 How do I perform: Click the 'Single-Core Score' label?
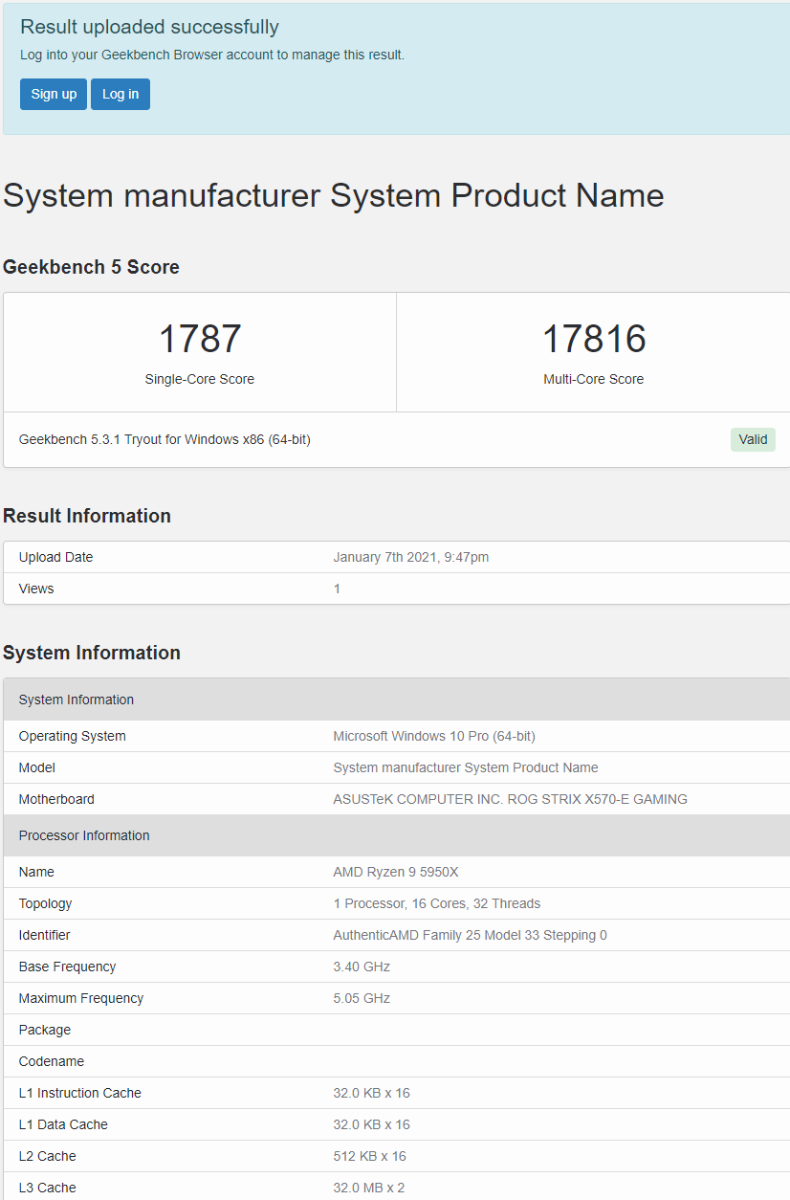200,379
